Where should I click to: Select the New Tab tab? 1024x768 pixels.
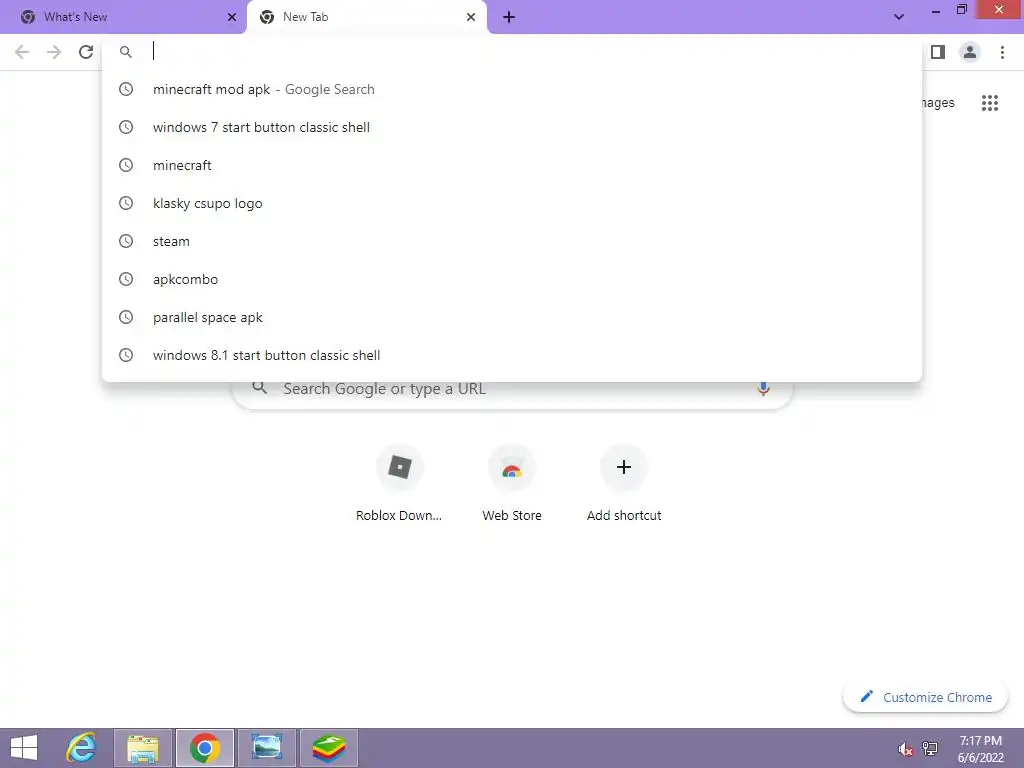tap(366, 17)
